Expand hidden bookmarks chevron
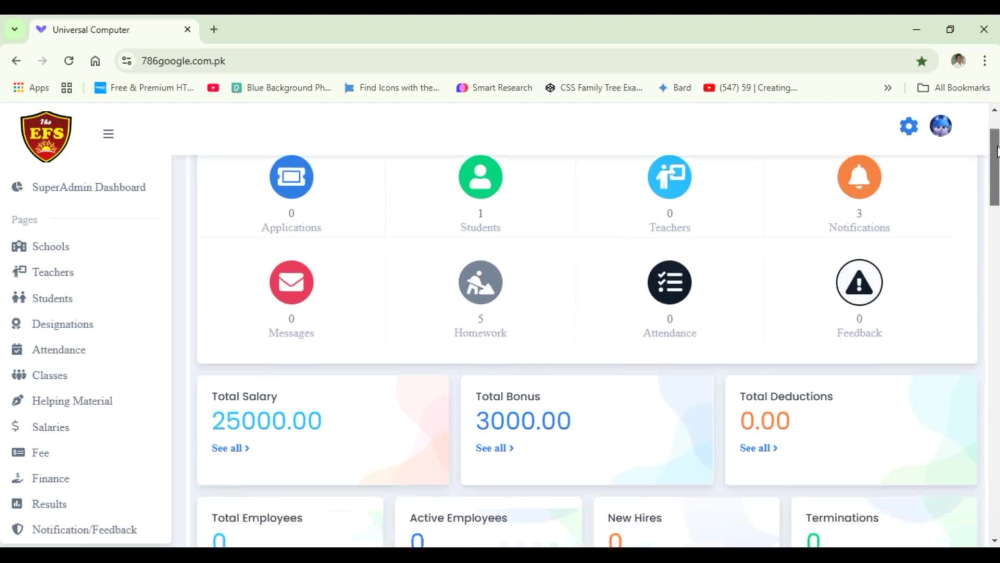Image resolution: width=1000 pixels, height=563 pixels. coord(888,87)
